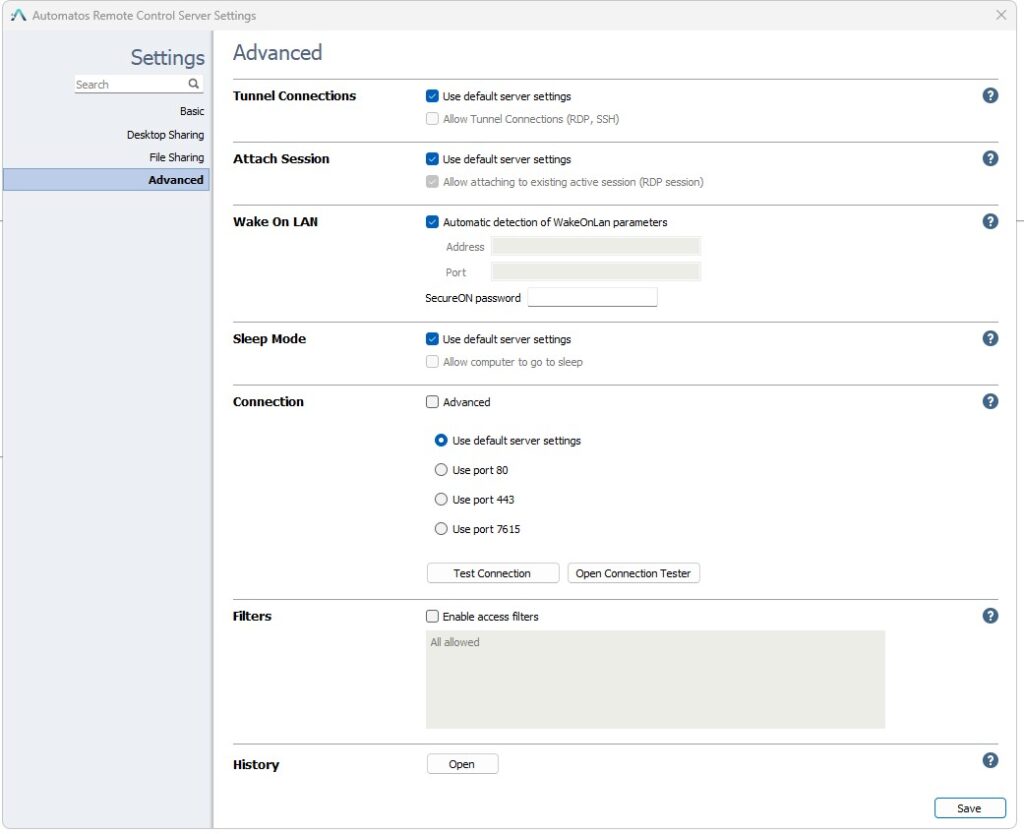Enable access filters
1024x834 pixels.
[x=432, y=616]
